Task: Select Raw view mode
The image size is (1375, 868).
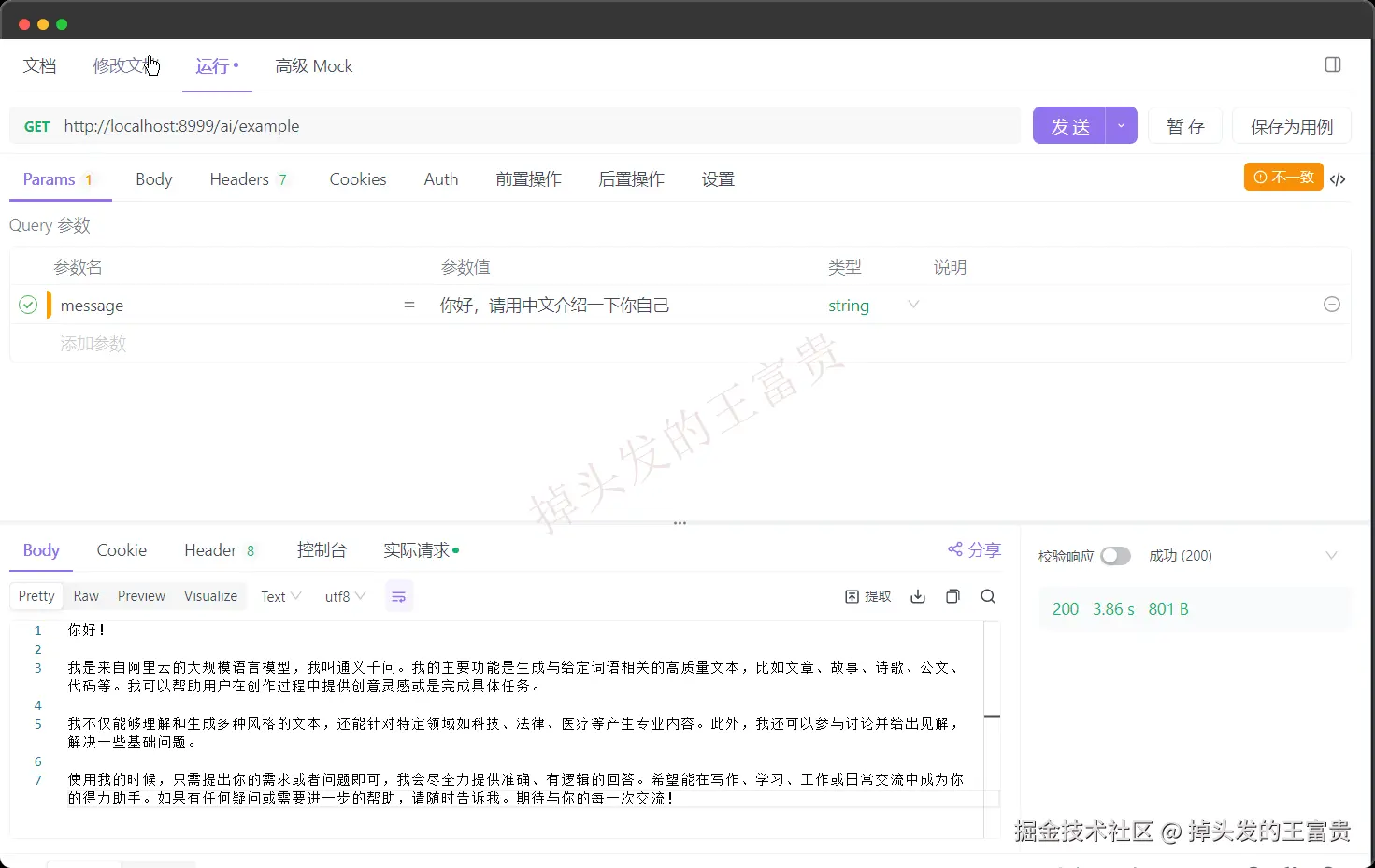Action: pyautogui.click(x=86, y=596)
